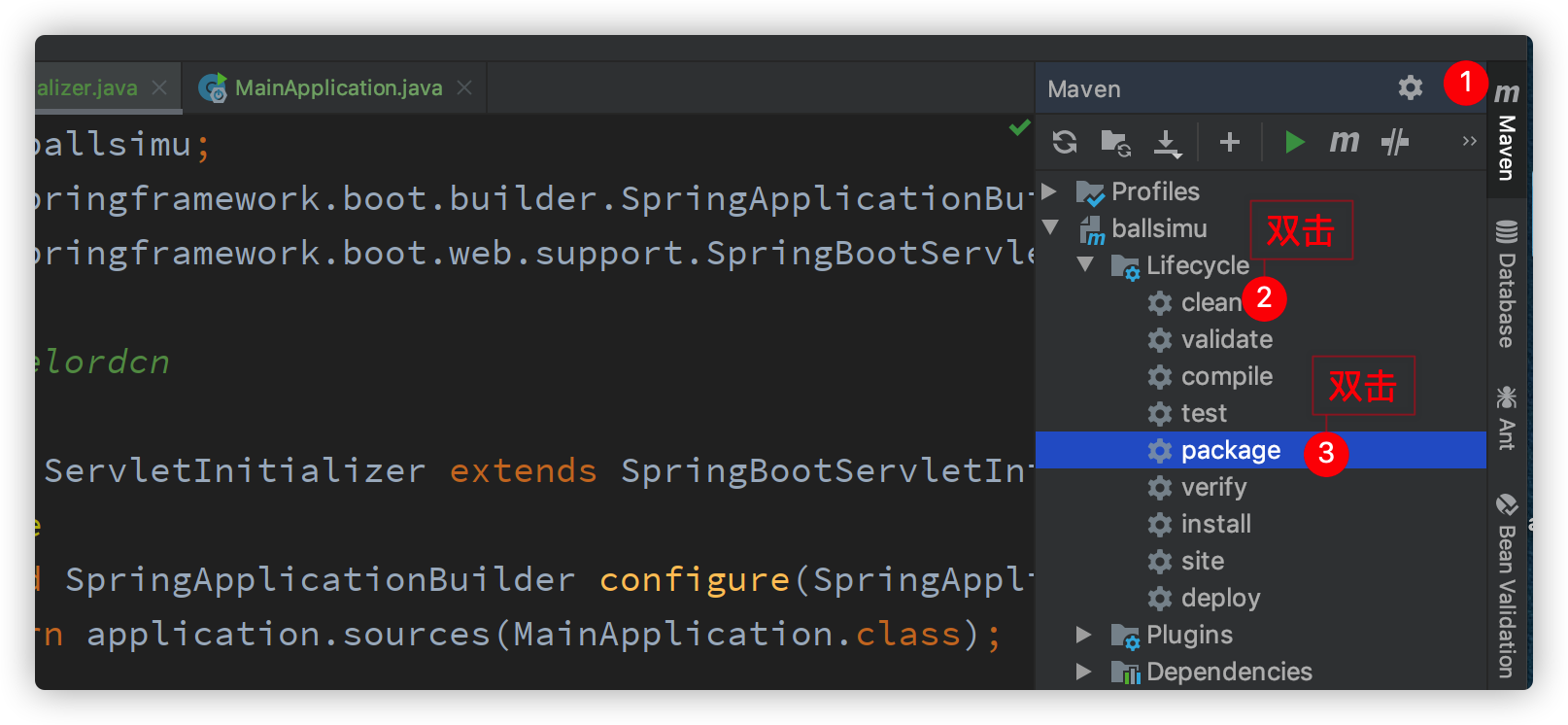
Task: Click Download Sources and Documentation icon
Action: pos(1167,143)
